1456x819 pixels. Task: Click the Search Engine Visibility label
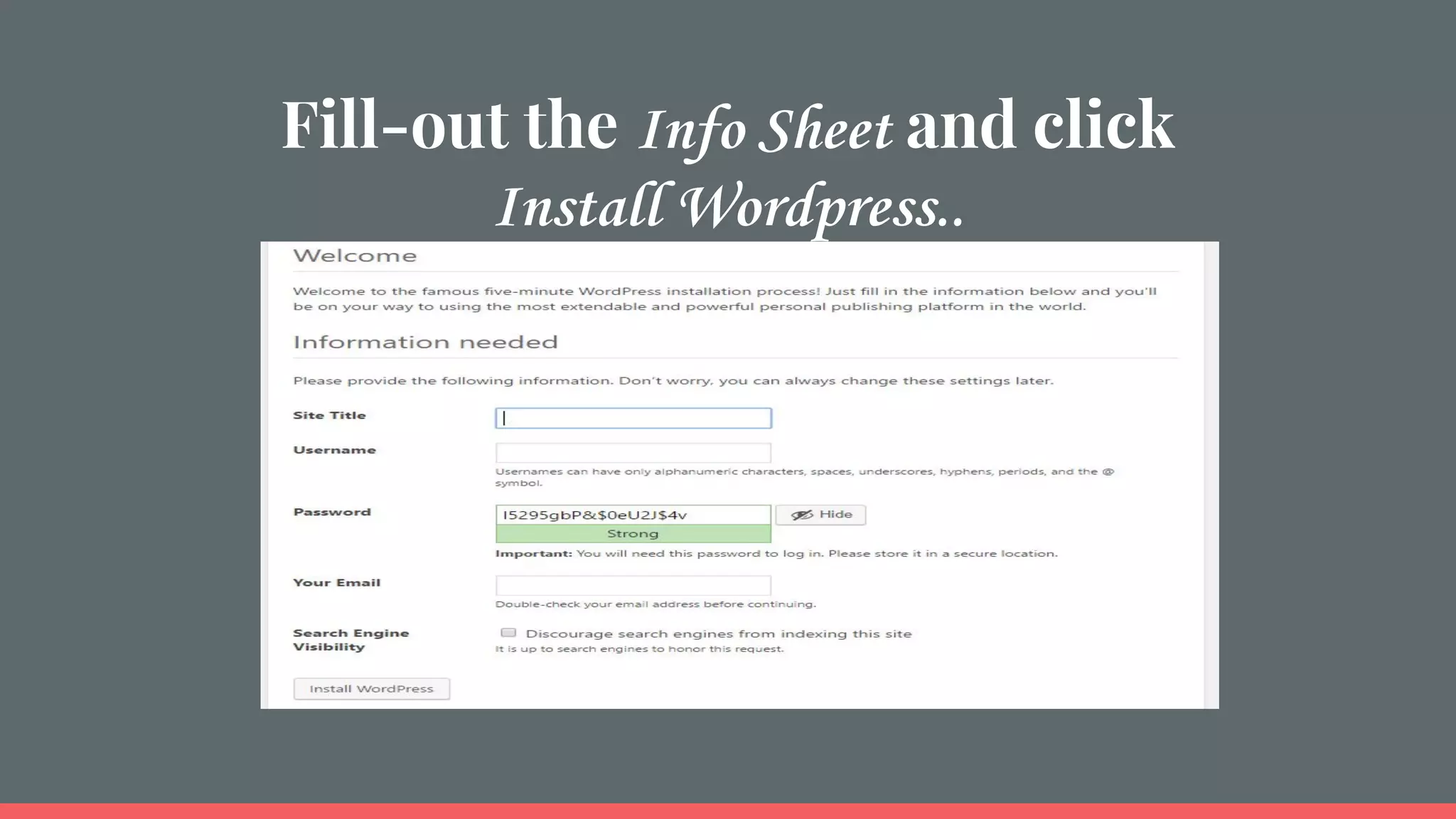(x=350, y=640)
